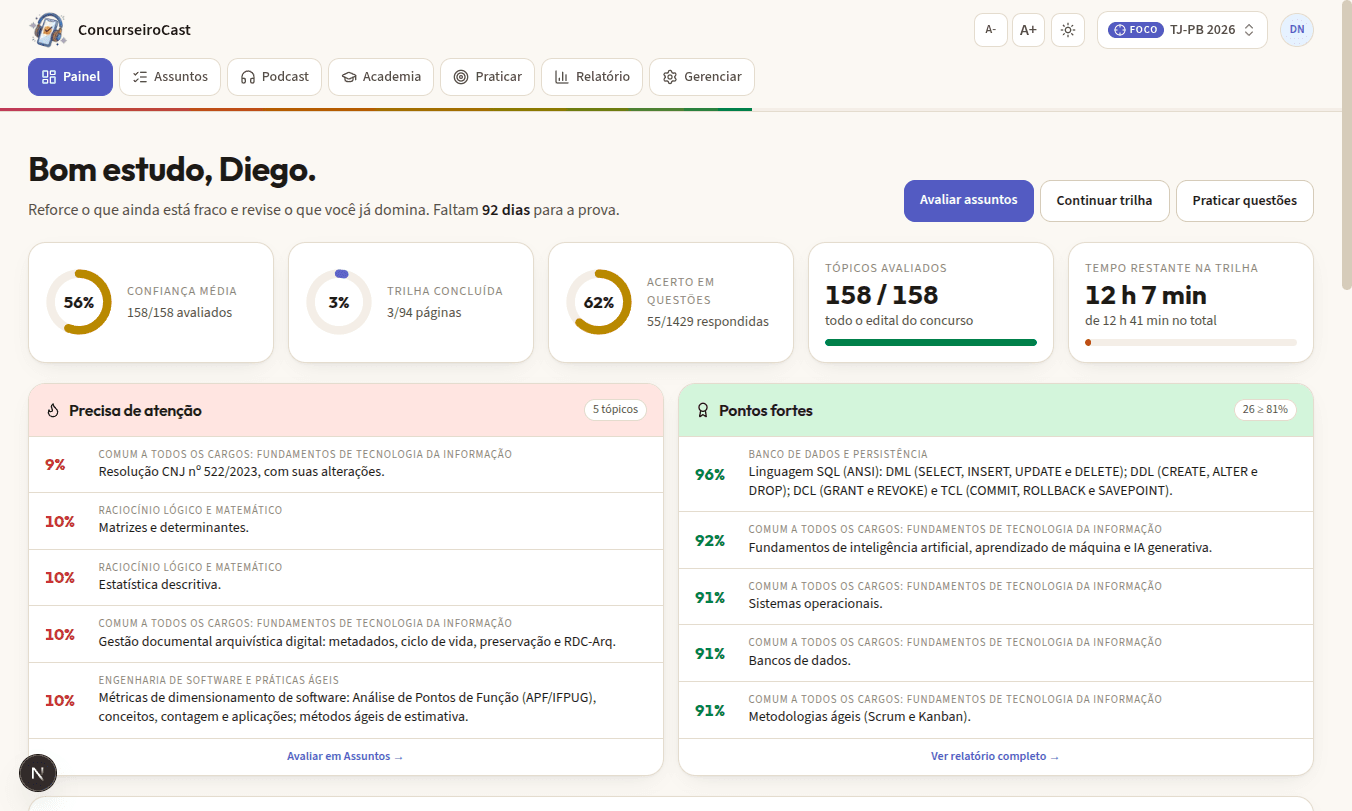Image resolution: width=1352 pixels, height=811 pixels.
Task: Click the ConcurseiroCast logo icon
Action: (49, 30)
